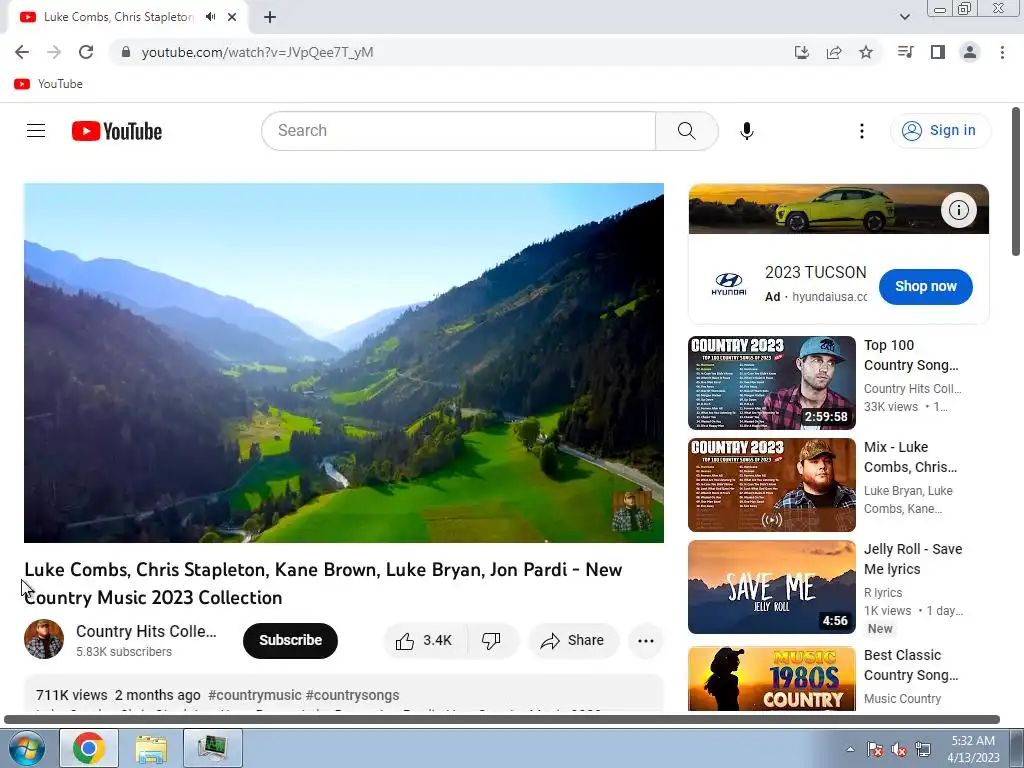Image resolution: width=1024 pixels, height=768 pixels.
Task: Click the #countrysongs hashtag
Action: [x=353, y=695]
